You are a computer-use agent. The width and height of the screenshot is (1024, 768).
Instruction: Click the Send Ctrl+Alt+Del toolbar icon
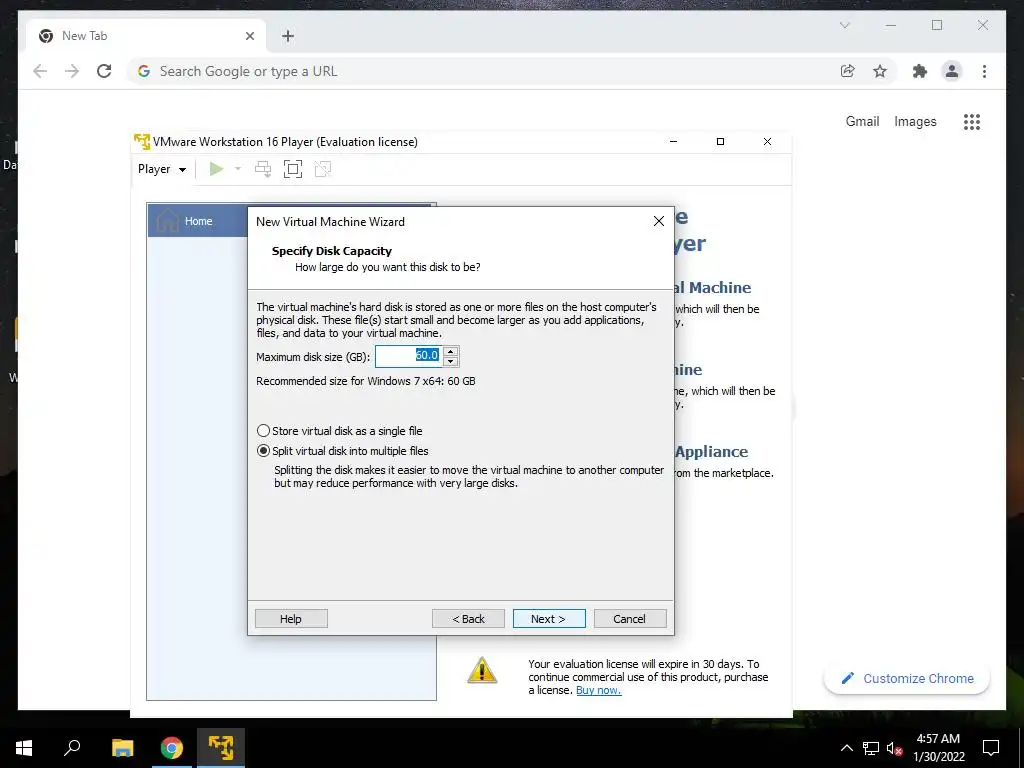click(263, 169)
